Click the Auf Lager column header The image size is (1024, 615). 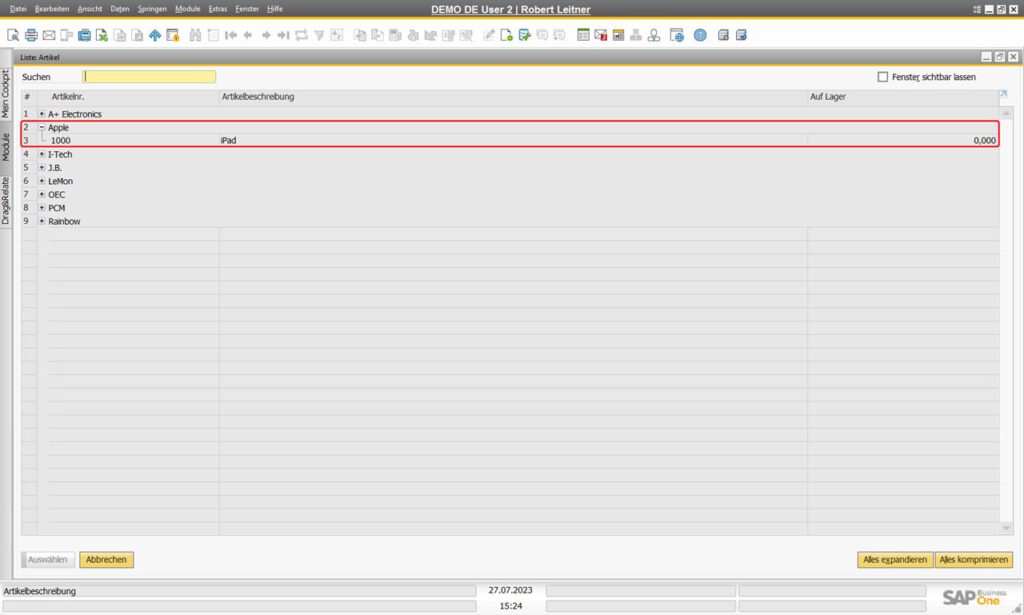pos(828,97)
